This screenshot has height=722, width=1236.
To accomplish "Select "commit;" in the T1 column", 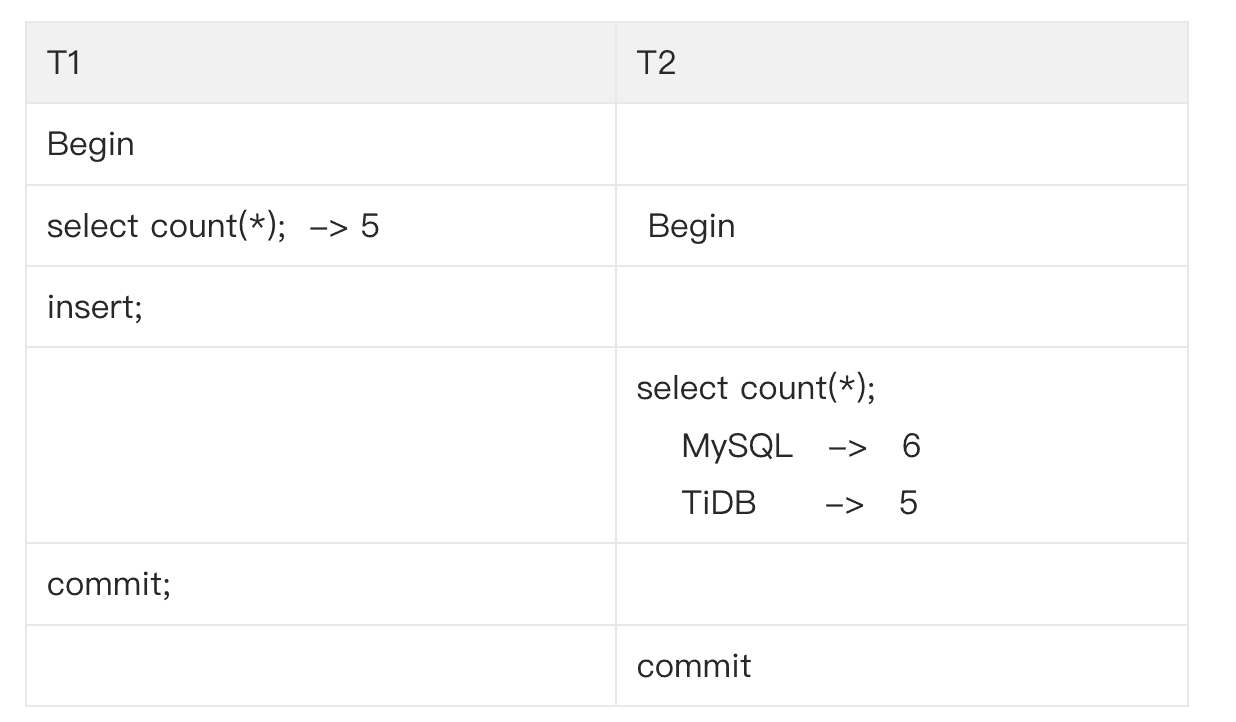I will click(x=109, y=584).
